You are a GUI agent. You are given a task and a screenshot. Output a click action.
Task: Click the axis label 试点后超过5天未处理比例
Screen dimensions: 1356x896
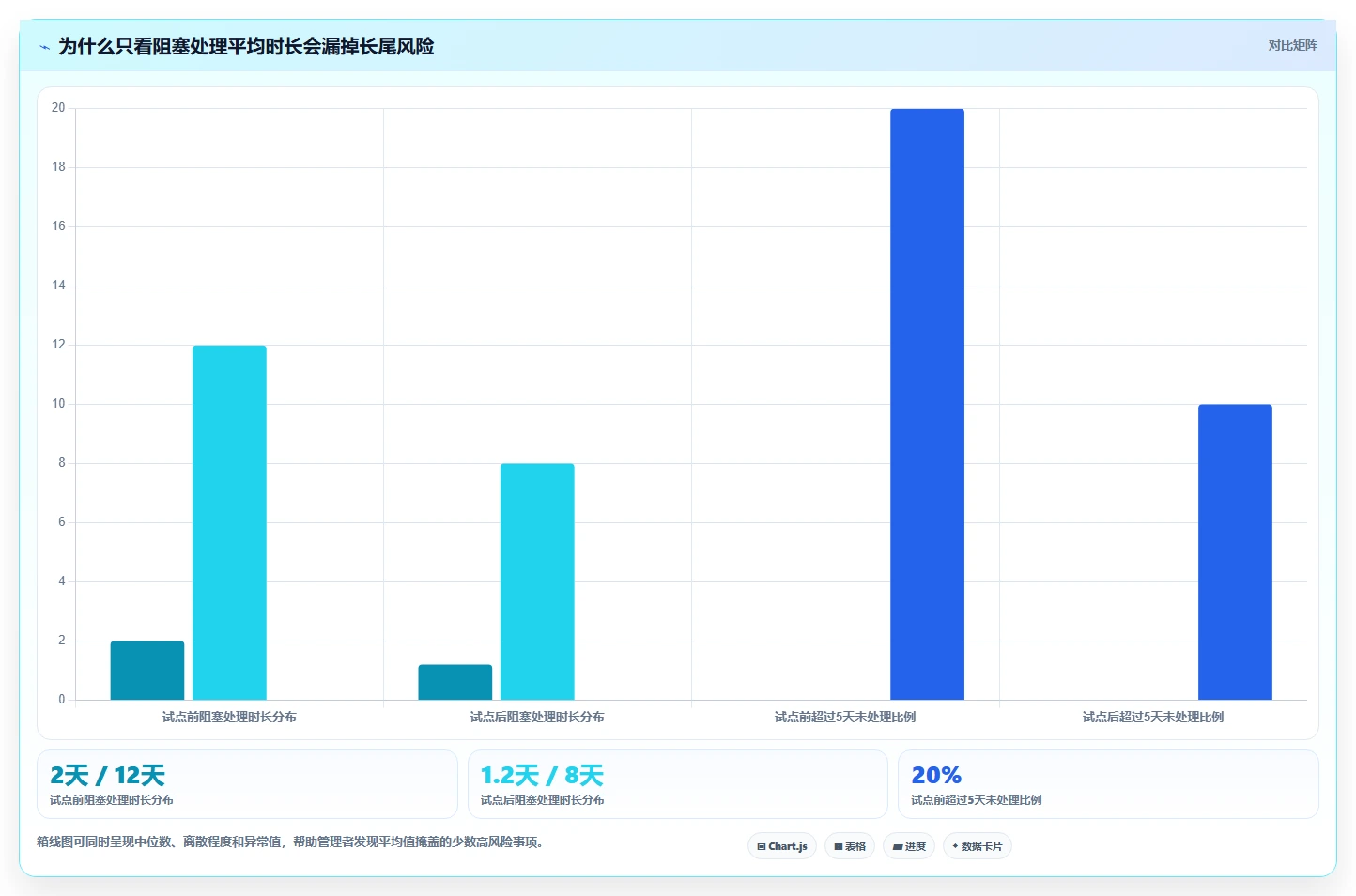click(x=1153, y=717)
